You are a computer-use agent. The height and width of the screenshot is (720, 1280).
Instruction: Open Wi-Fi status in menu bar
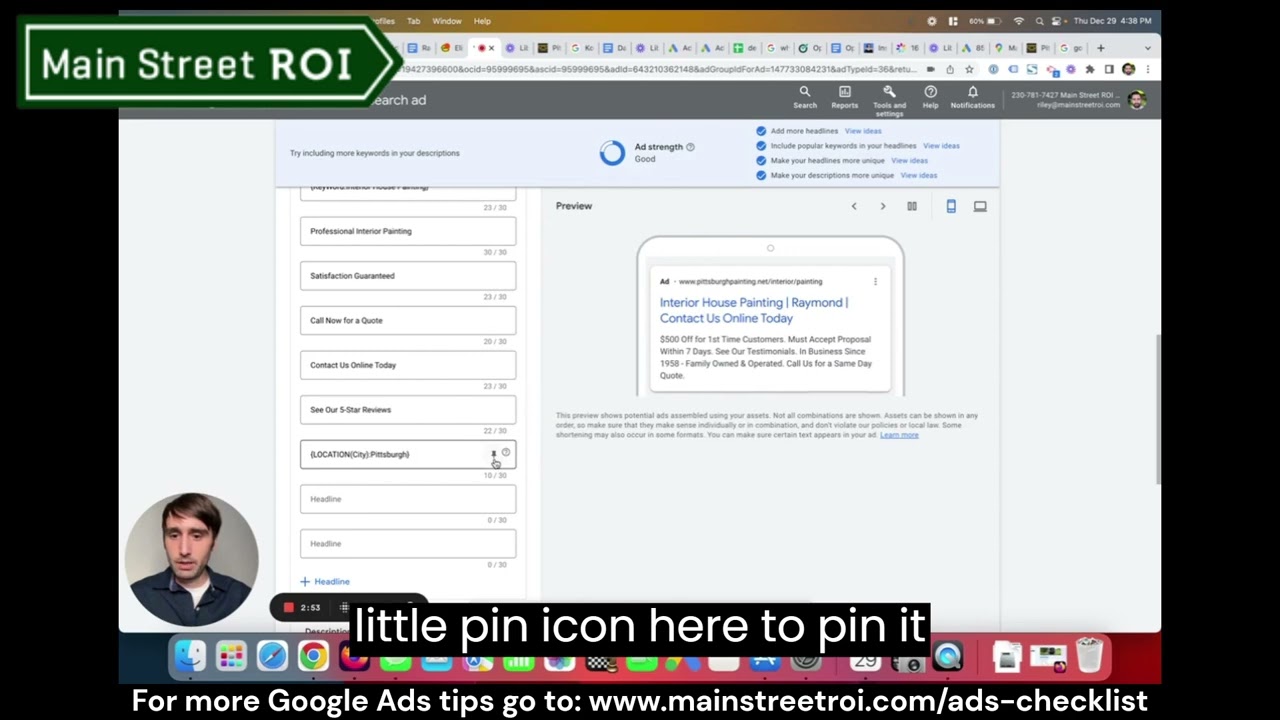coord(1019,21)
